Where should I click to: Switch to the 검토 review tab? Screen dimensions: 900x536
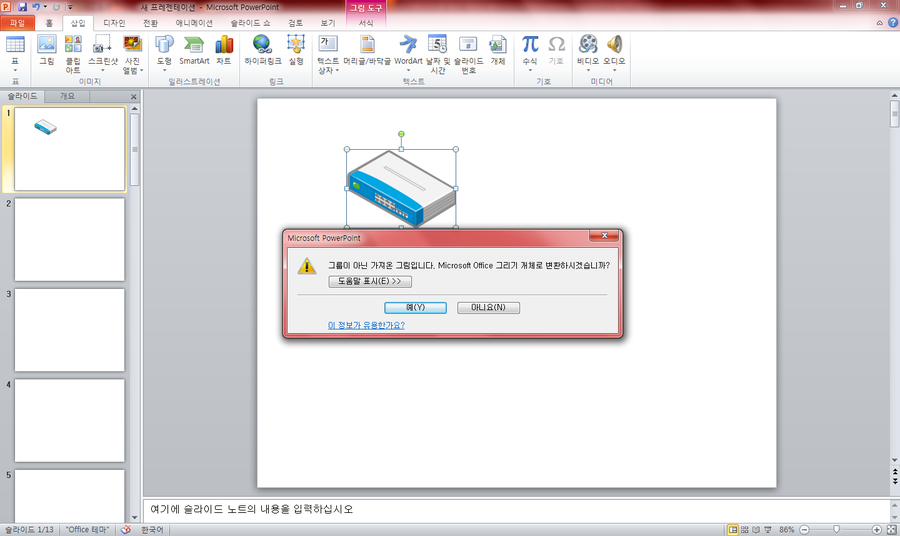[296, 23]
